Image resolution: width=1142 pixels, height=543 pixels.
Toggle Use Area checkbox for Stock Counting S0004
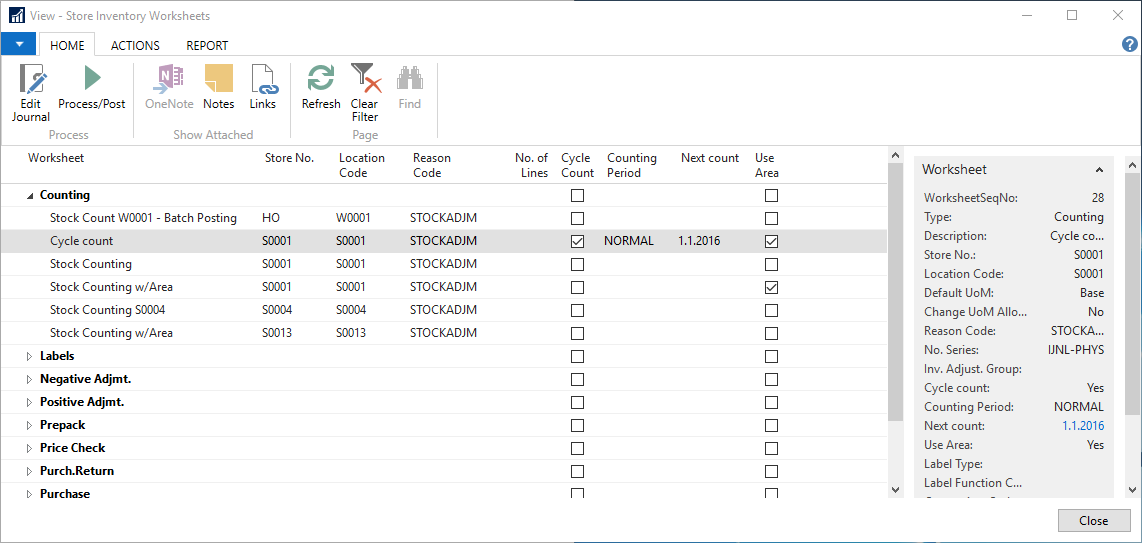(771, 310)
